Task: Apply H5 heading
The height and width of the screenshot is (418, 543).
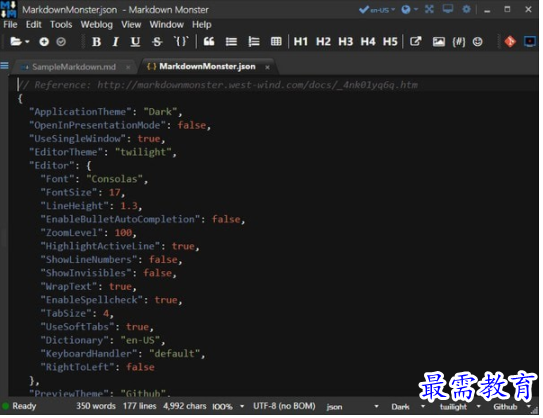Action: [390, 42]
